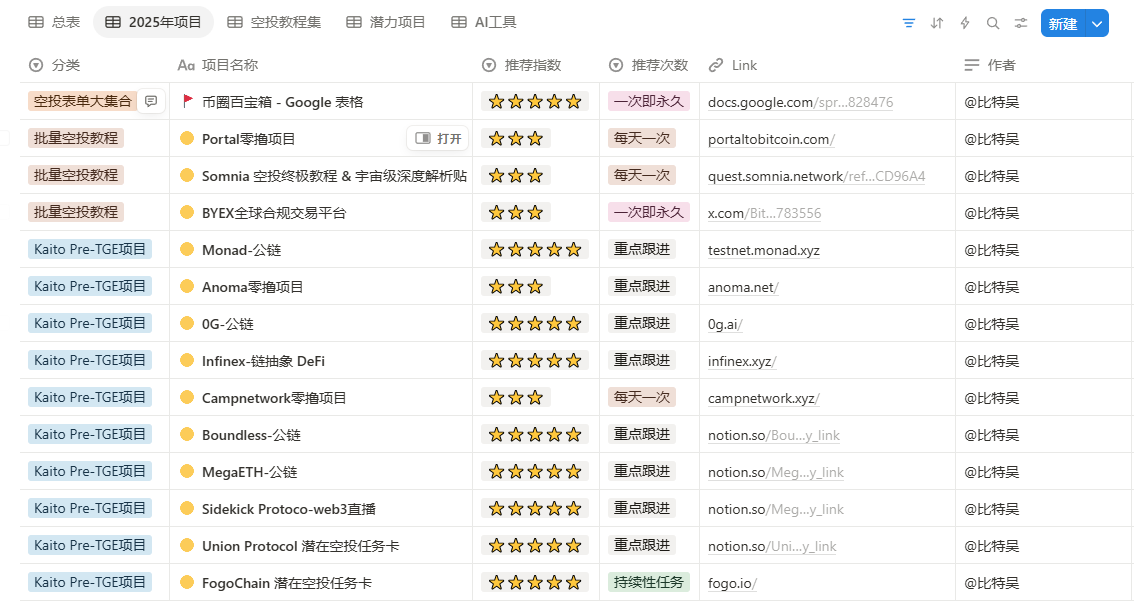The image size is (1134, 603).
Task: Click the 推荐次数 column header
Action: pyautogui.click(x=649, y=65)
